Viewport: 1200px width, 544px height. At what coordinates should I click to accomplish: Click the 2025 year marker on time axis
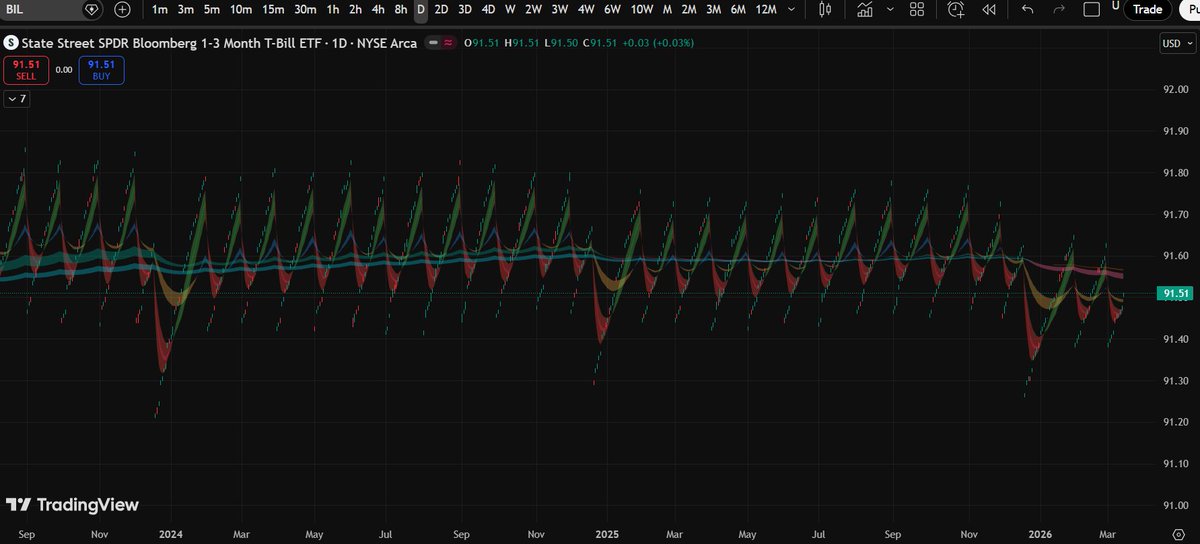(606, 535)
